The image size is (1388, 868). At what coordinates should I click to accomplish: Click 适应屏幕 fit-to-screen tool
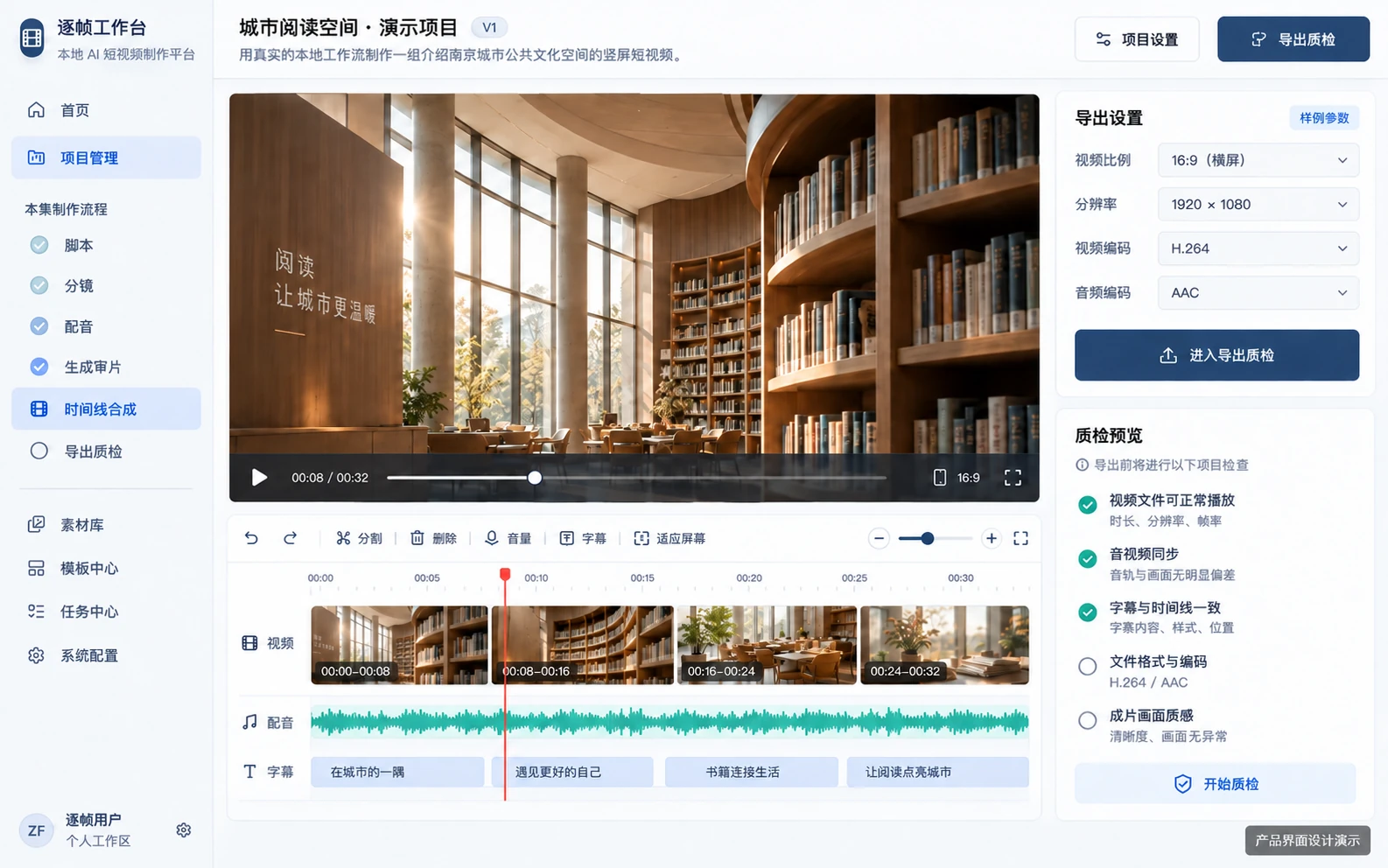pyautogui.click(x=669, y=538)
